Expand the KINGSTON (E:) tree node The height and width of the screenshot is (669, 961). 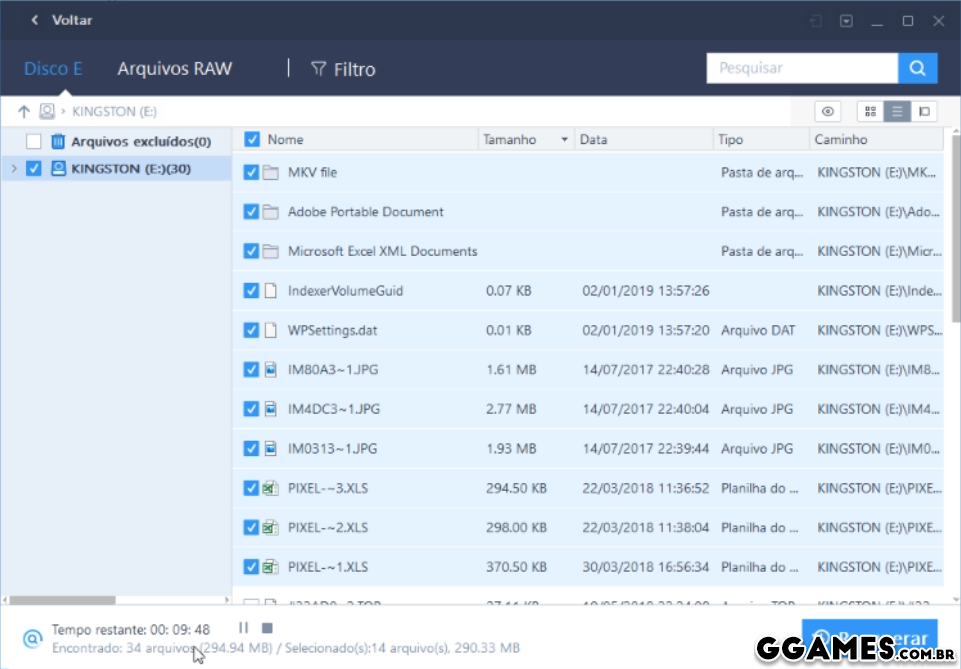(14, 169)
